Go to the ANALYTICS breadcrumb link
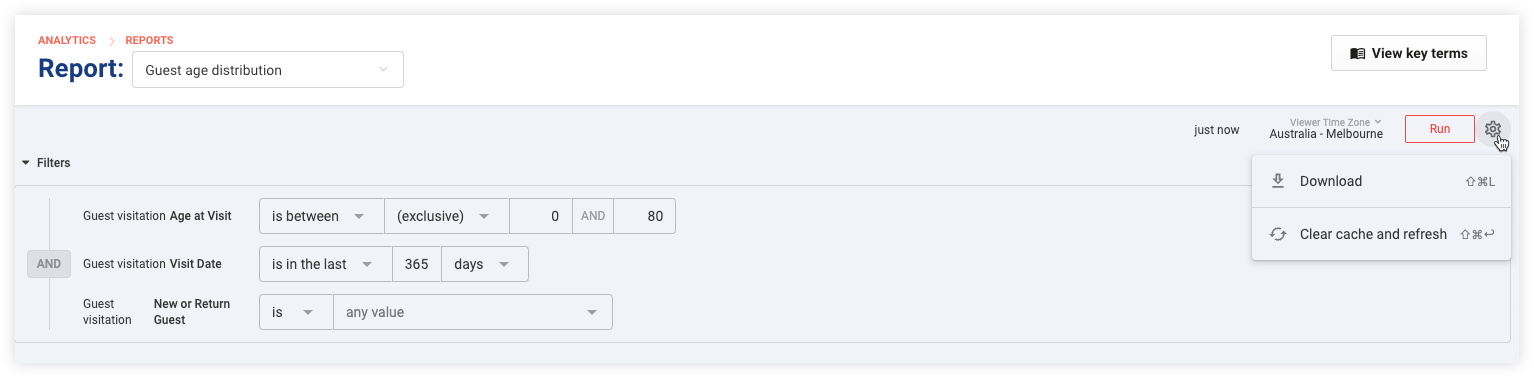 (67, 41)
